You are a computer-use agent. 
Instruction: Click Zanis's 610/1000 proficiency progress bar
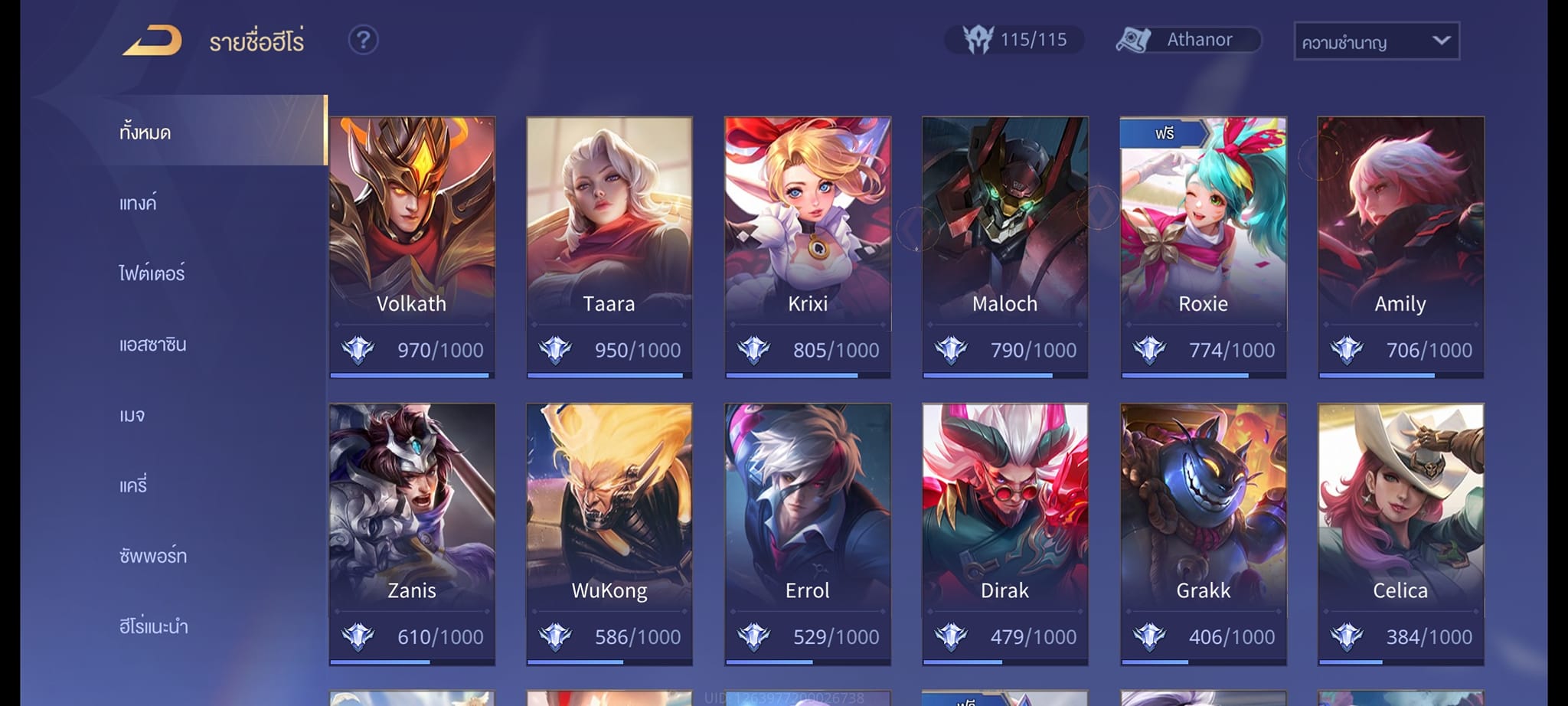412,662
